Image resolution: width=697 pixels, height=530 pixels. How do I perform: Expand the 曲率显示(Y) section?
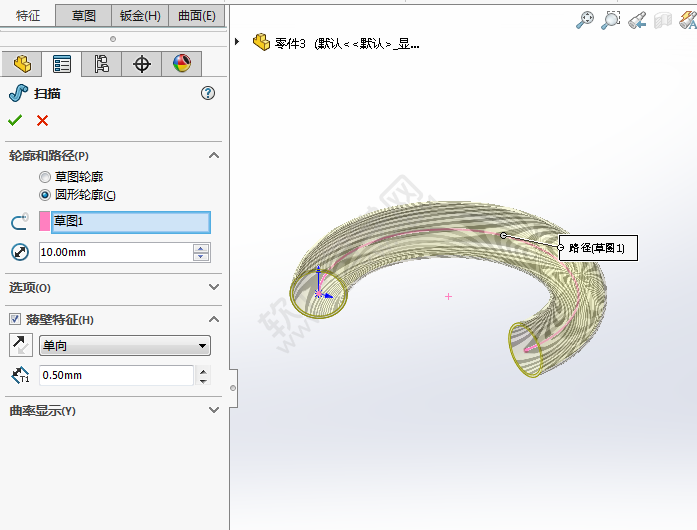point(214,410)
